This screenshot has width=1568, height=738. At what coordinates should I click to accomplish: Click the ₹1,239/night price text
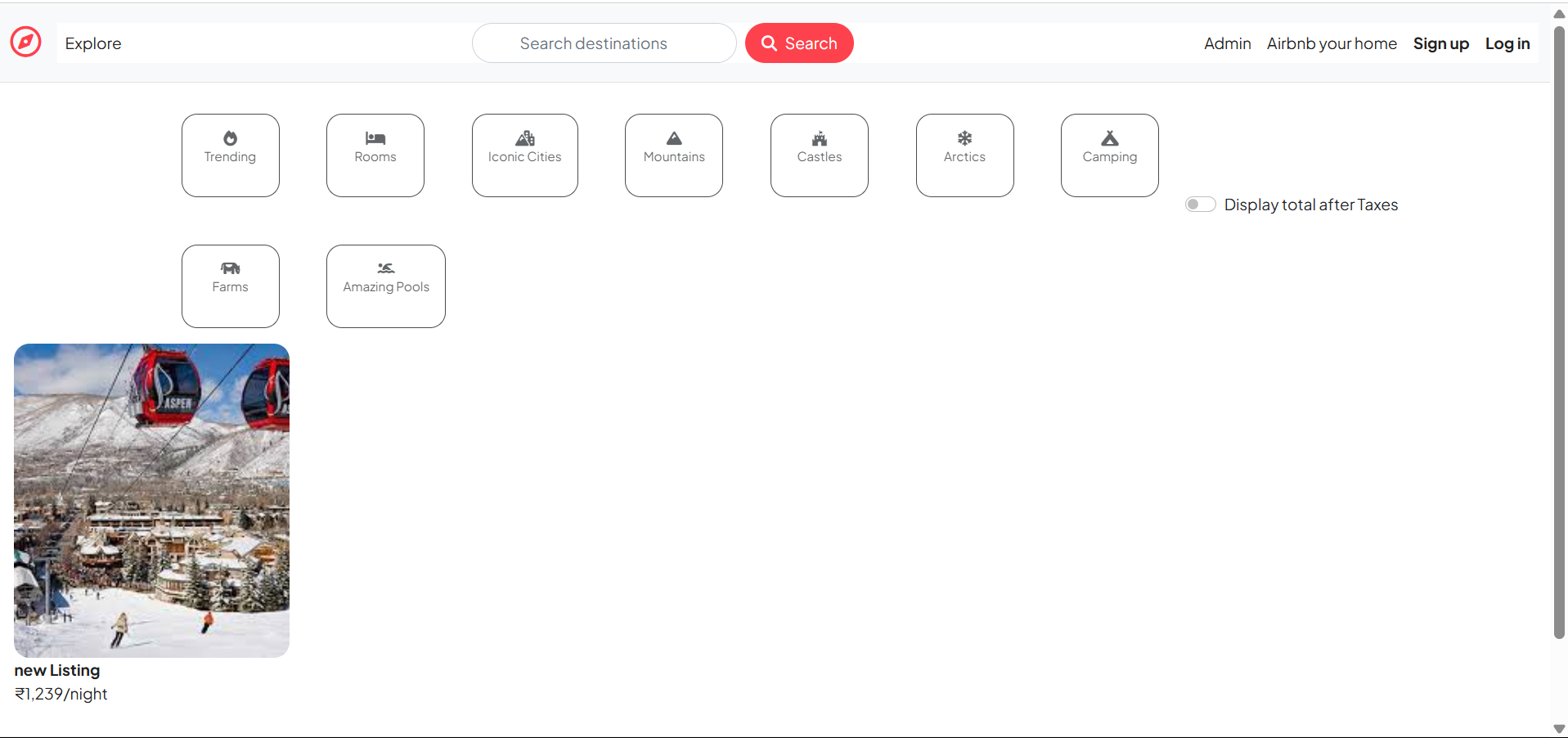[61, 694]
